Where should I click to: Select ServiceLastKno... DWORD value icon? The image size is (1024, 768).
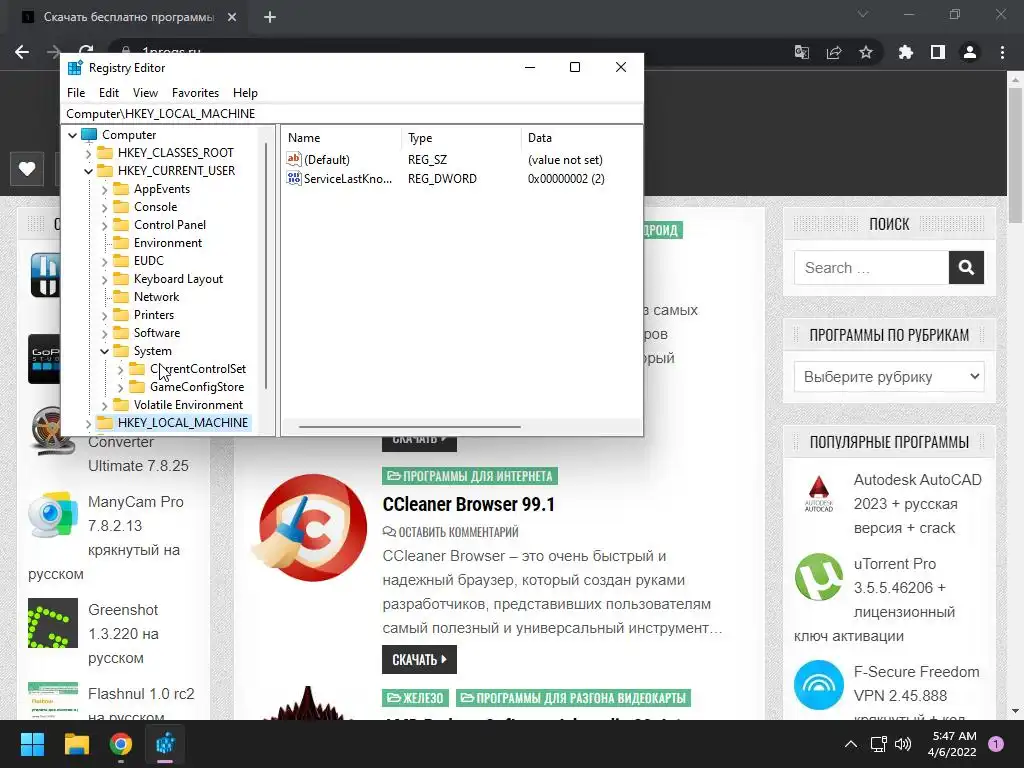click(294, 178)
